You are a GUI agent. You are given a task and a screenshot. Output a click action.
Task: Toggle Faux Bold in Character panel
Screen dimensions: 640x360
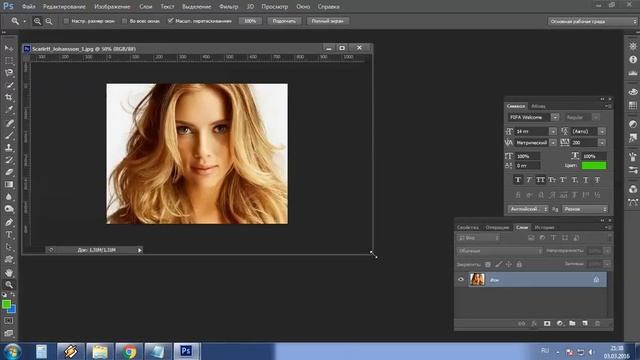pos(518,180)
